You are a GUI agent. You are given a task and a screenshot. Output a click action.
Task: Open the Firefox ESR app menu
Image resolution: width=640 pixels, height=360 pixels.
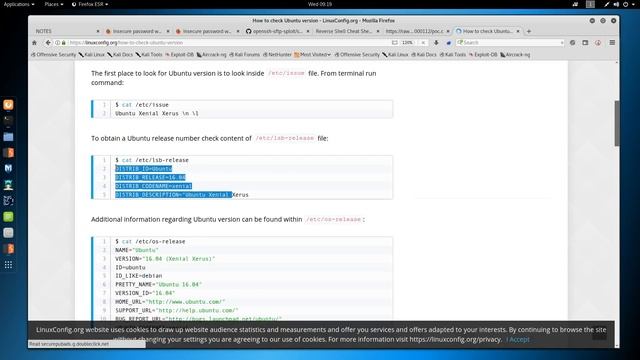click(90, 4)
